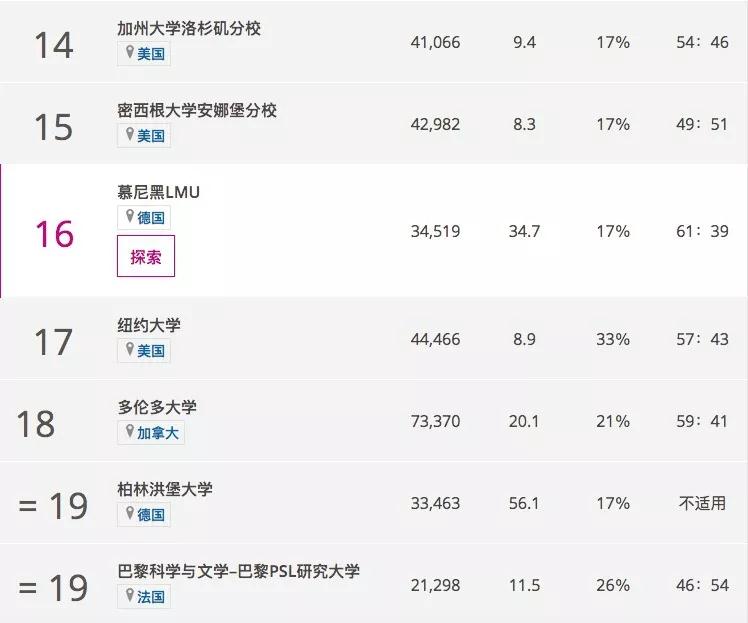Open the 加州大学洛杉矶分校 university link
748x623 pixels.
[x=189, y=28]
